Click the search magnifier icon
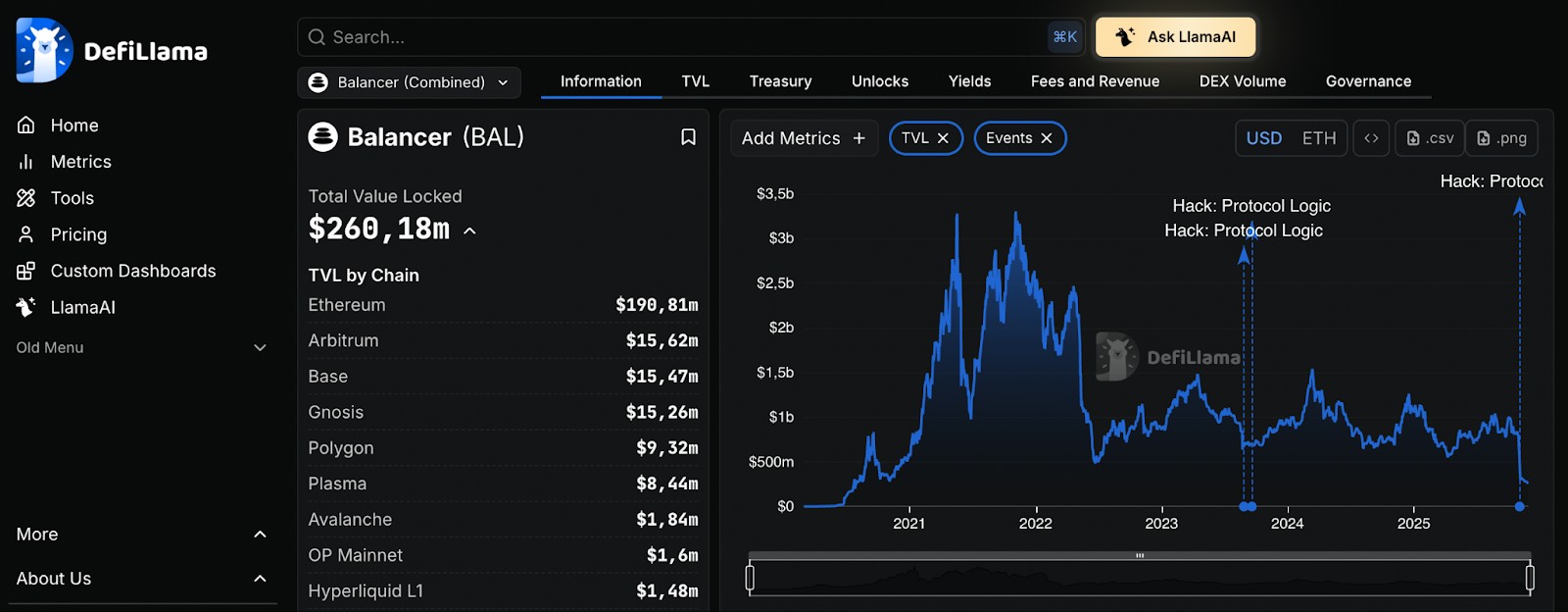The width and height of the screenshot is (1568, 612). click(317, 37)
